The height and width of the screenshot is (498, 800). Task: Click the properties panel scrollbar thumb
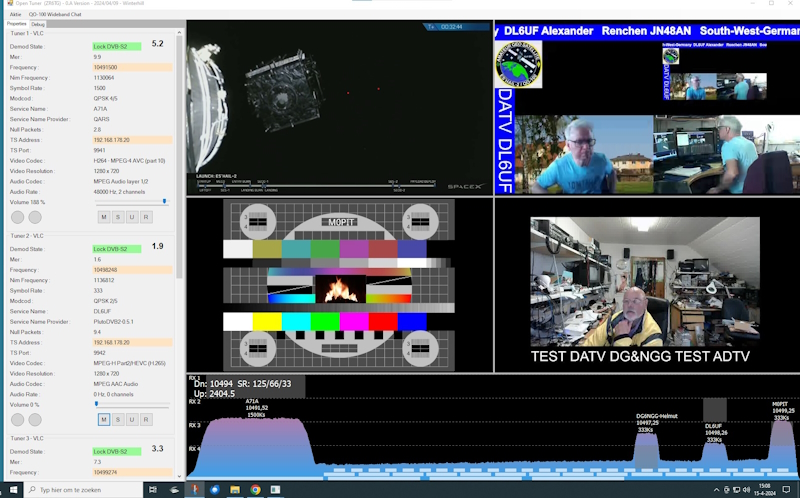[x=179, y=157]
